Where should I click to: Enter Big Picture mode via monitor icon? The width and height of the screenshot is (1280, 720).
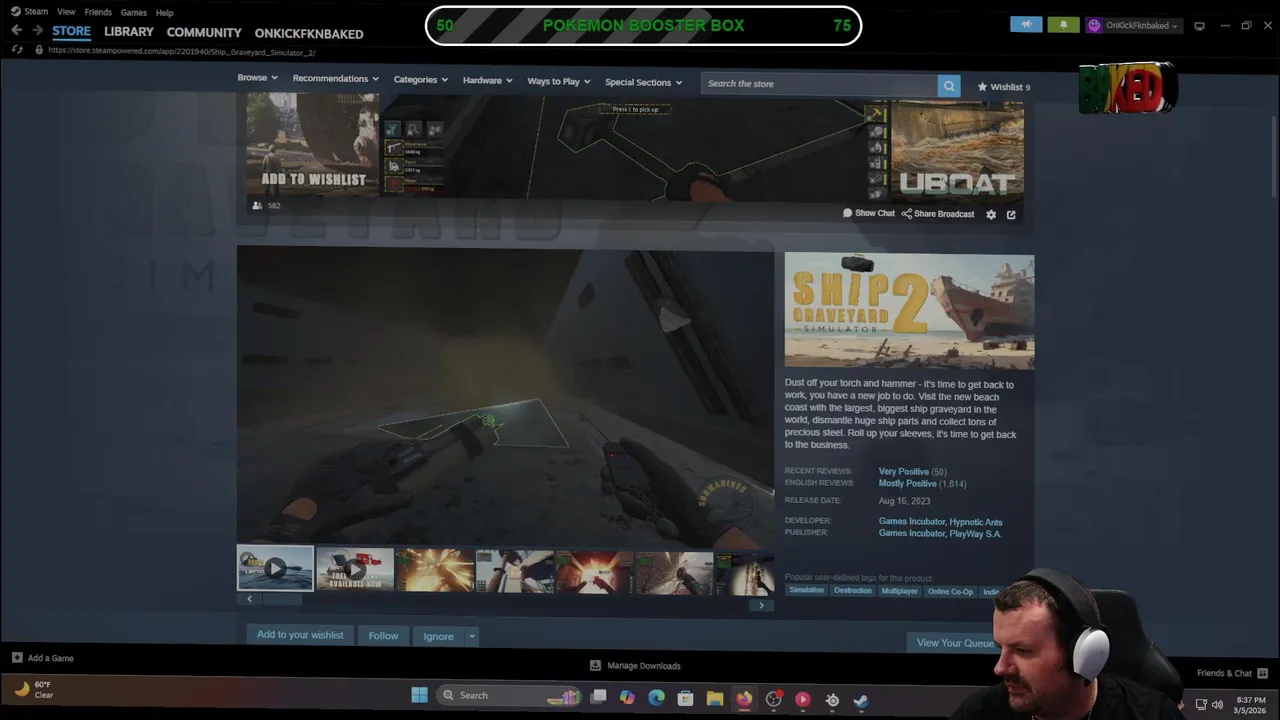click(x=1199, y=26)
